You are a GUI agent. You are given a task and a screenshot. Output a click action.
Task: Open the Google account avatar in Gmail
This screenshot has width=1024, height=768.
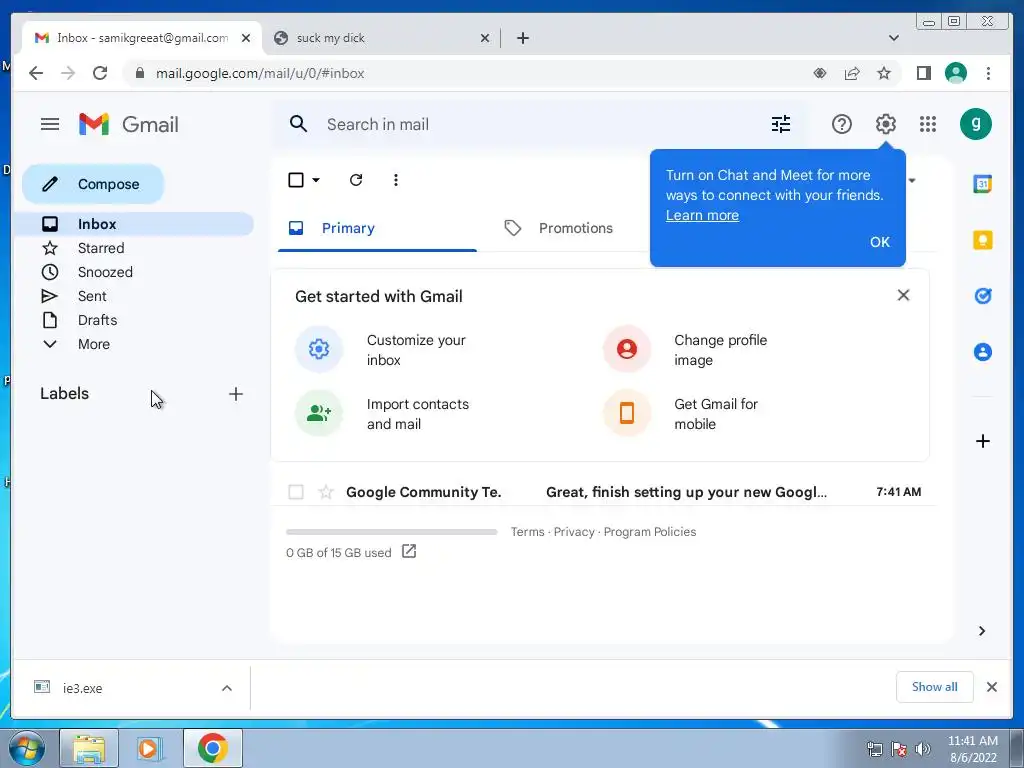click(x=976, y=124)
